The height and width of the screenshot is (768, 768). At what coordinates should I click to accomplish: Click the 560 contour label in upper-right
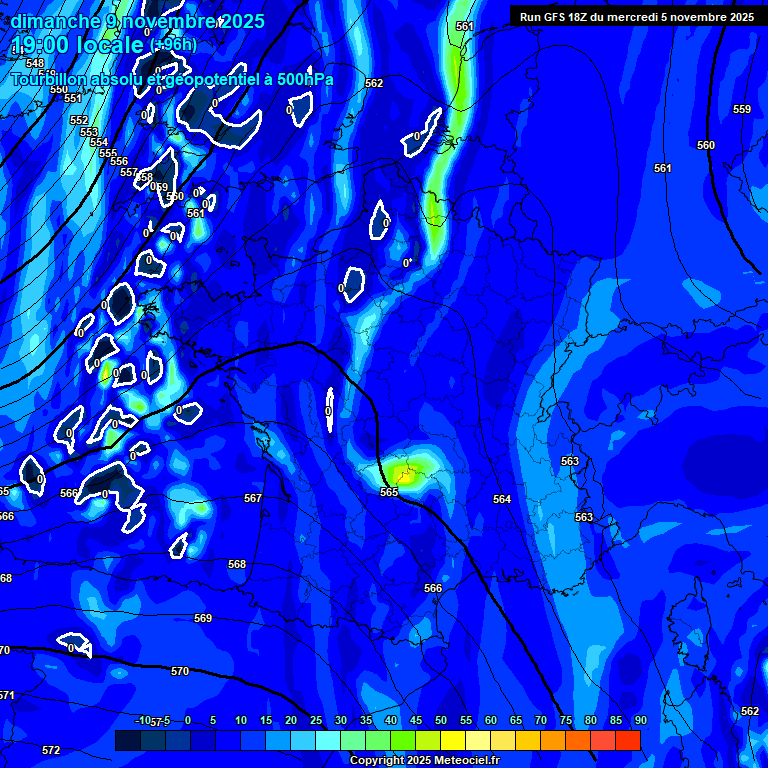[x=706, y=145]
